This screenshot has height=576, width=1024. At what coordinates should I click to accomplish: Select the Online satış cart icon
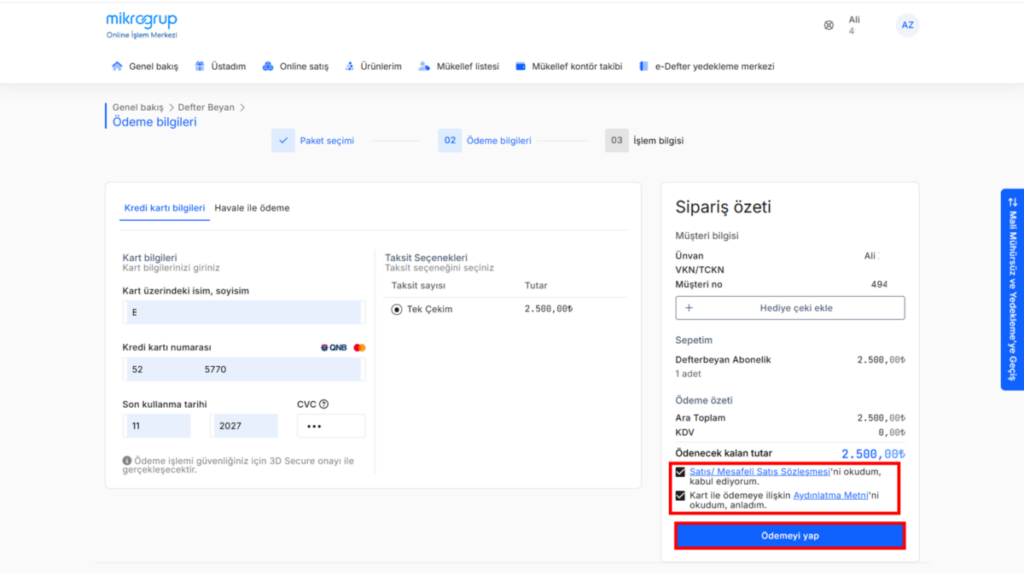[x=268, y=66]
